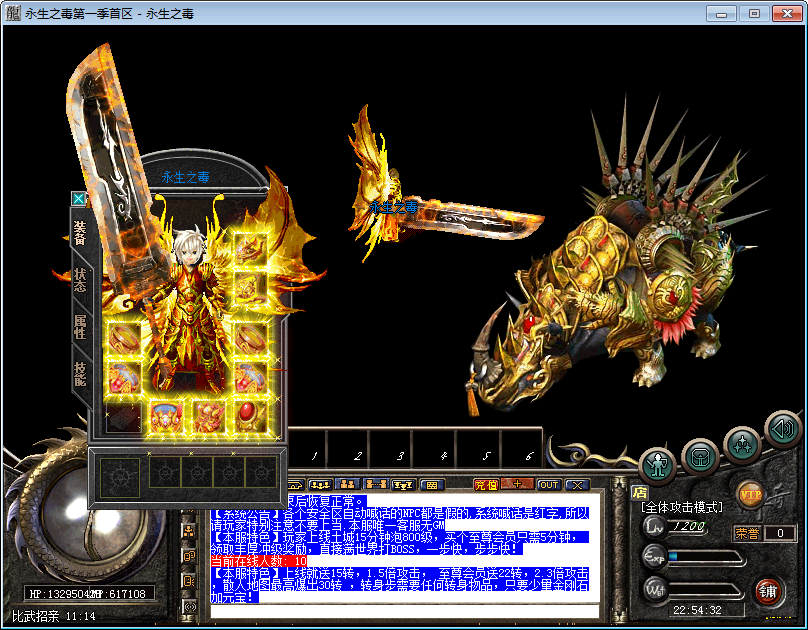808x630 pixels.
Task: Click the honor value 0 field
Action: pos(780,533)
